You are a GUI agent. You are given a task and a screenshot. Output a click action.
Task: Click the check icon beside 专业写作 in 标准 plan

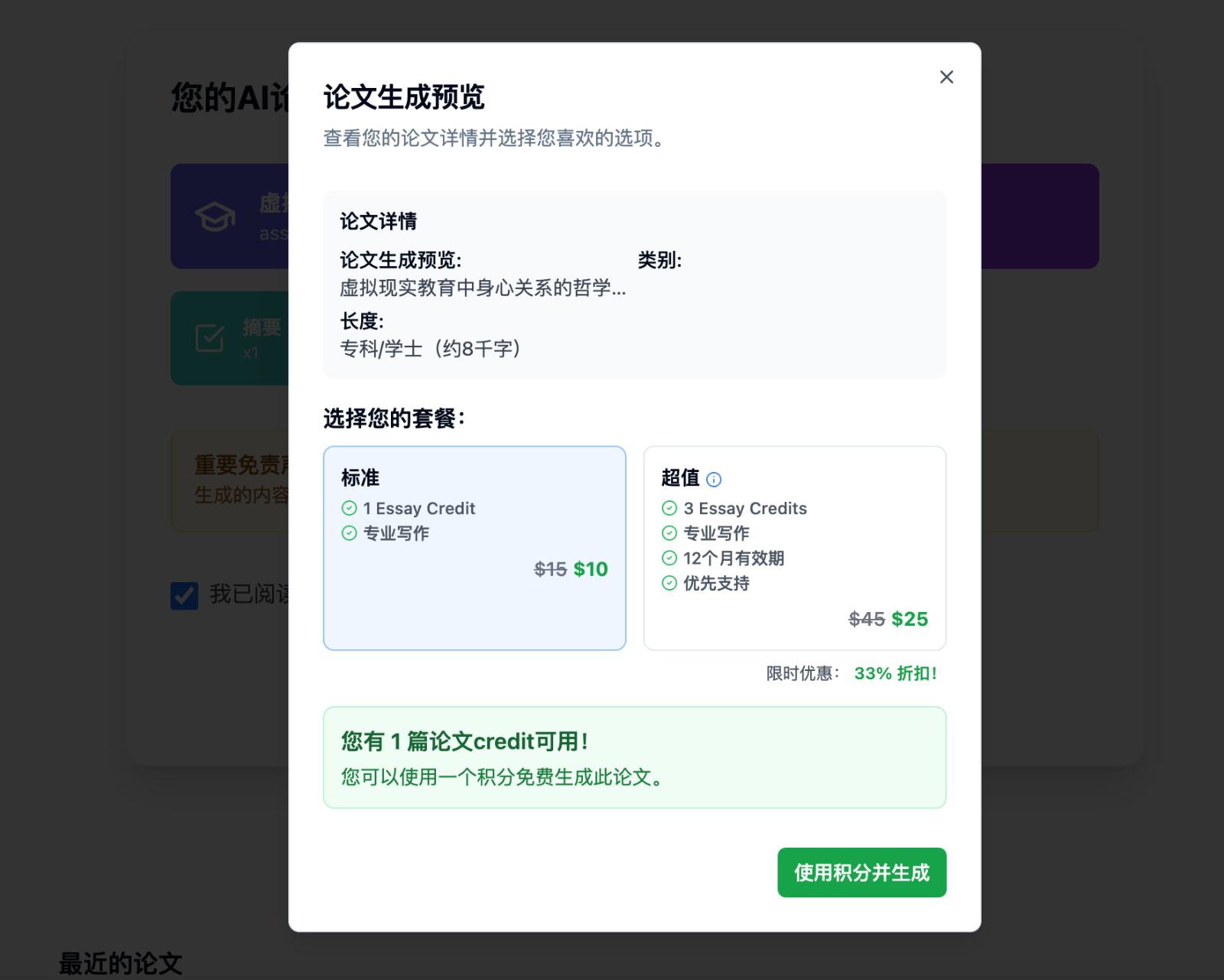click(349, 533)
